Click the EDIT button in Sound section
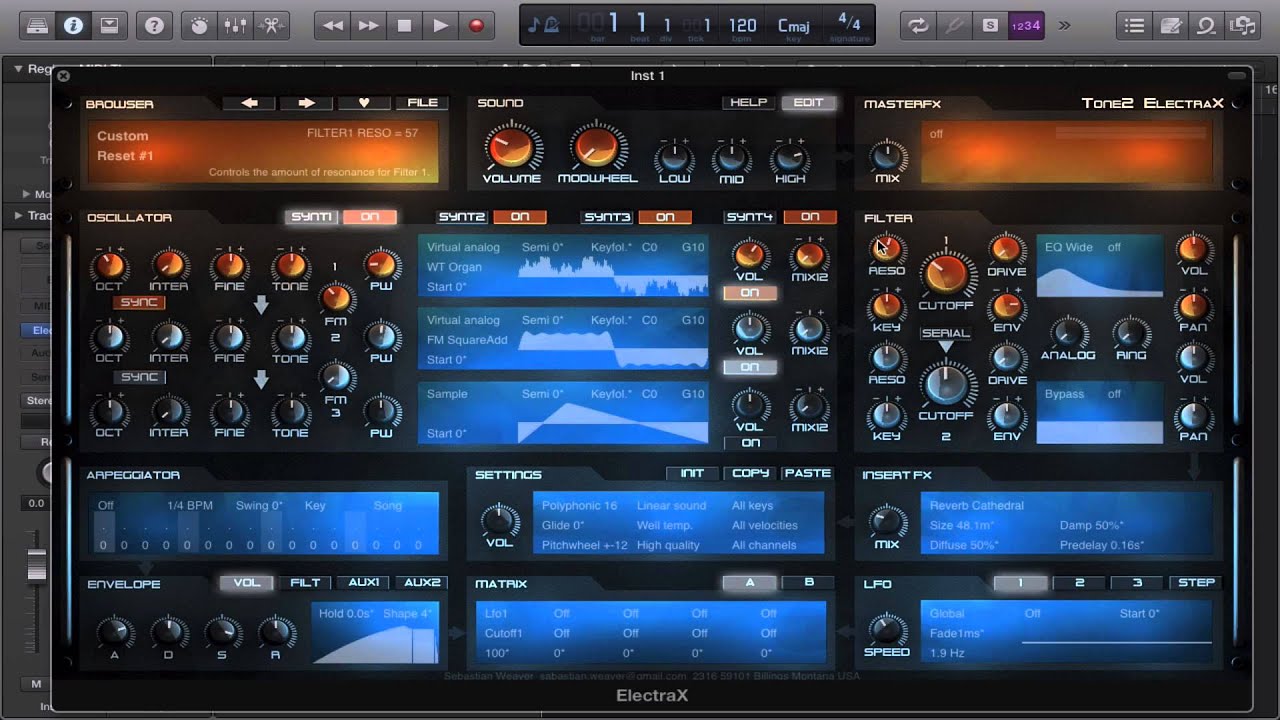 pos(808,103)
